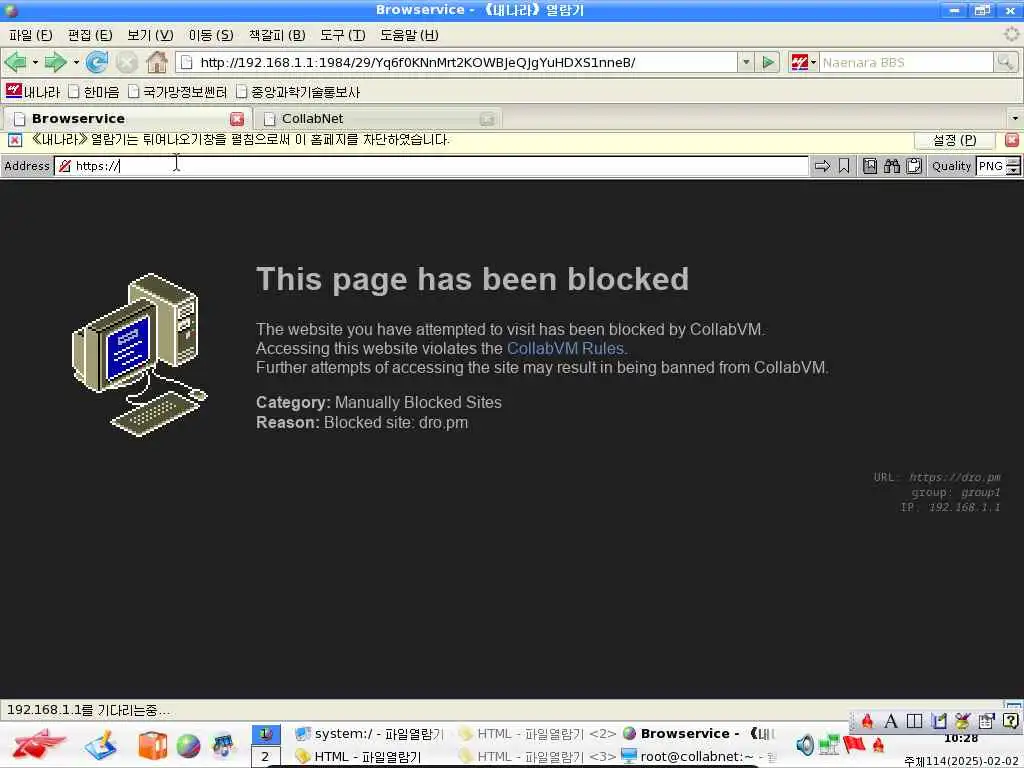Viewport: 1024px width, 768px height.
Task: Launch the globe browser taskbar icon
Action: coord(188,746)
